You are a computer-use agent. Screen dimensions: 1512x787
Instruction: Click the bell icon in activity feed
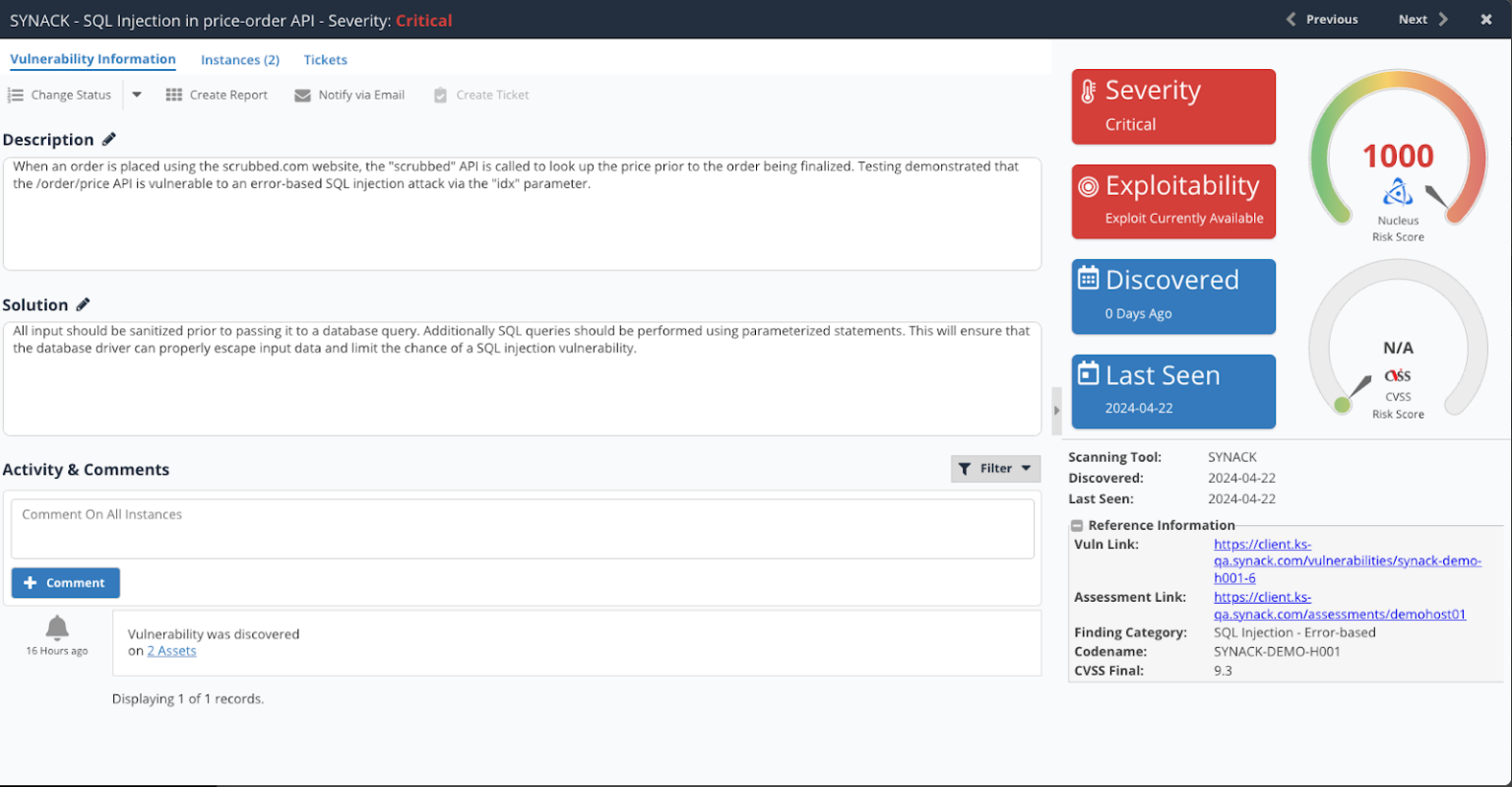(56, 628)
